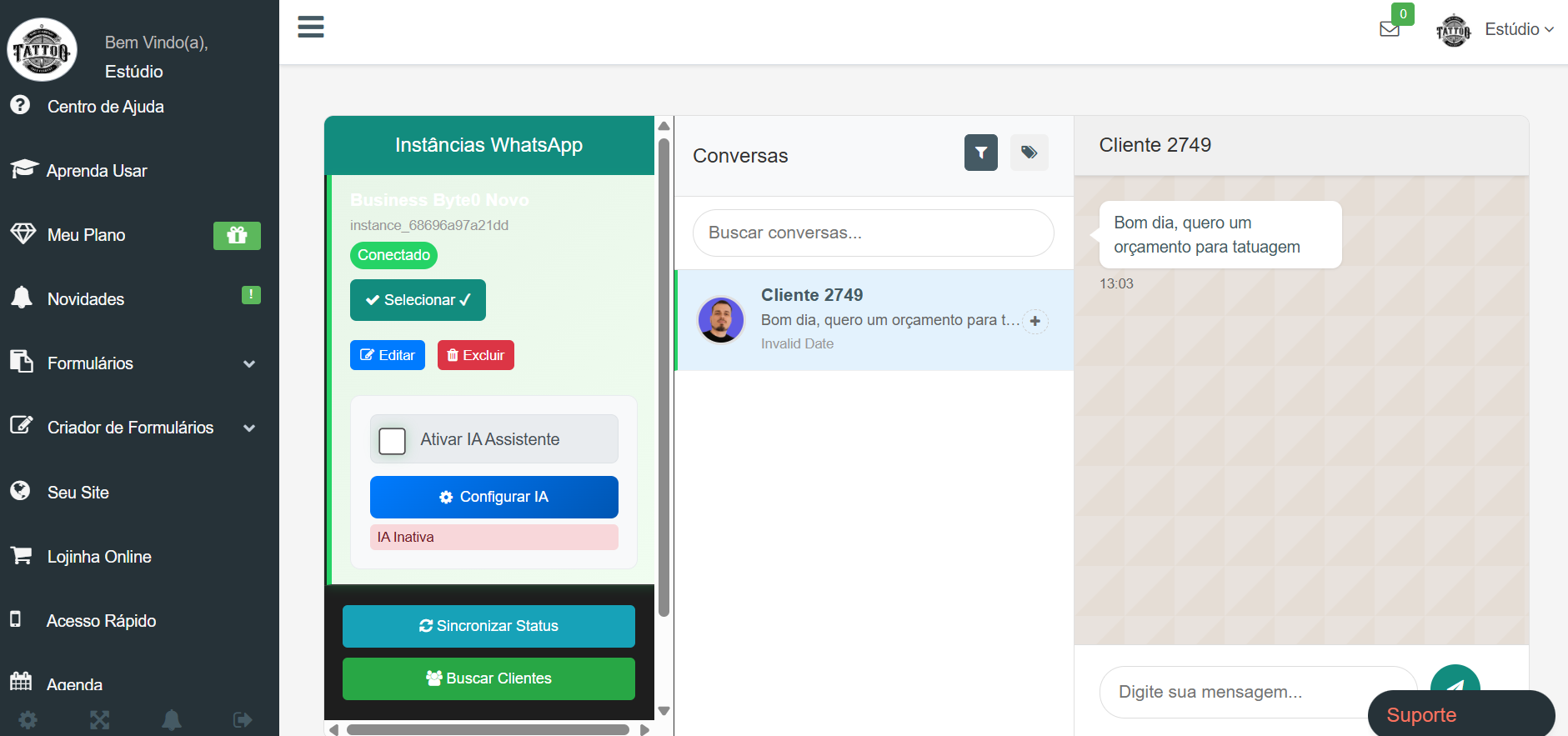Click the Formulários documents icon
Screen dimensions: 1568x736
22,362
